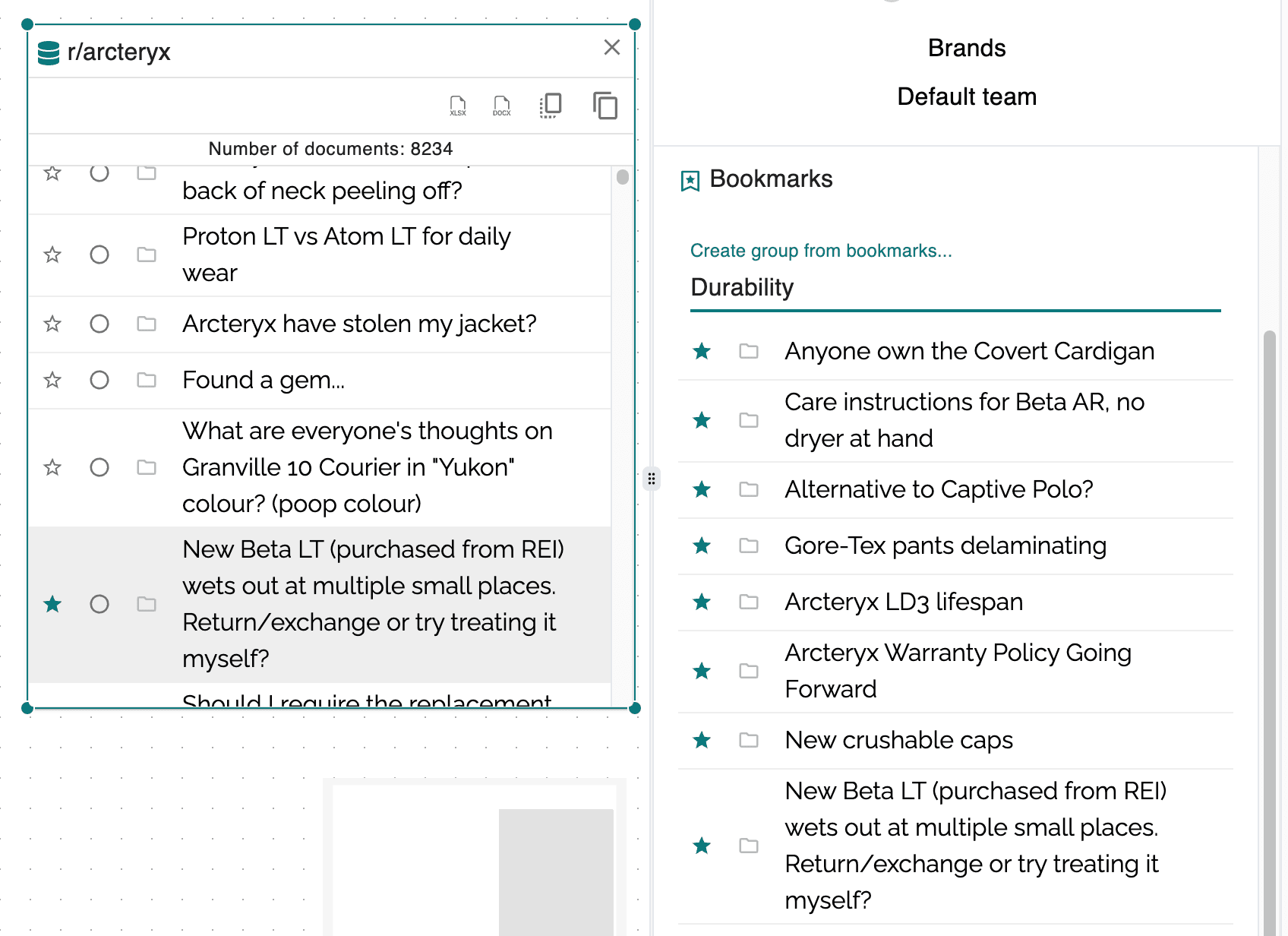
Task: Export documents as DOCX file
Action: click(x=502, y=106)
